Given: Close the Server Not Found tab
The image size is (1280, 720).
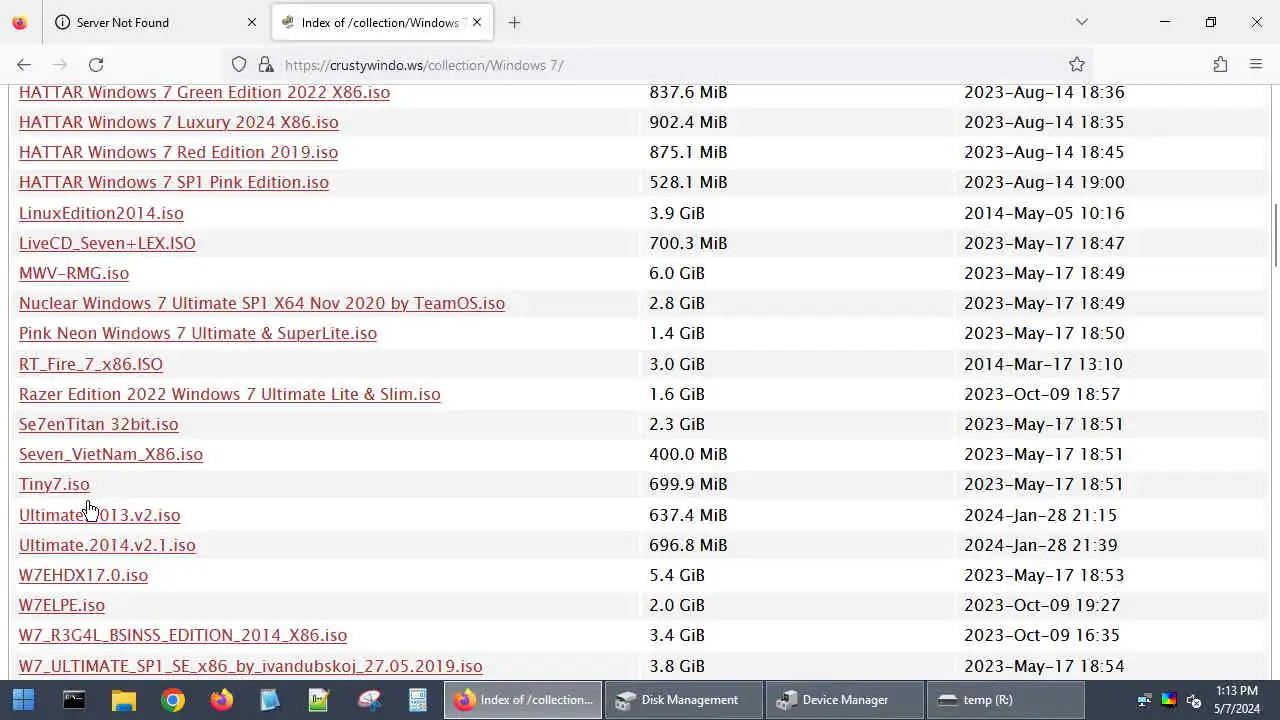Looking at the screenshot, I should click(x=251, y=22).
